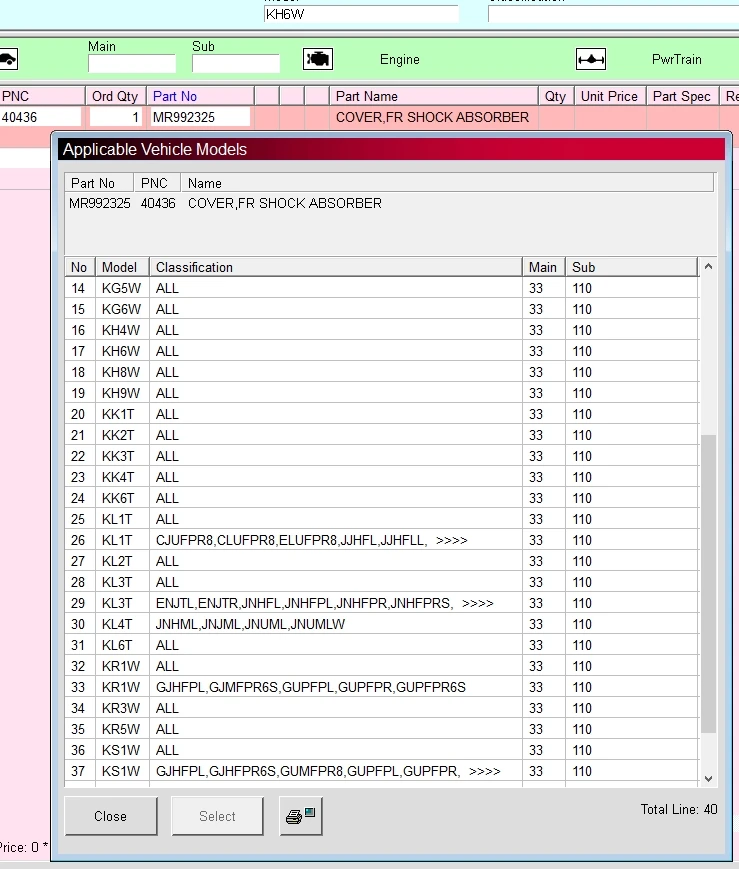
Task: Select row 34 model KR3W
Action: [381, 708]
